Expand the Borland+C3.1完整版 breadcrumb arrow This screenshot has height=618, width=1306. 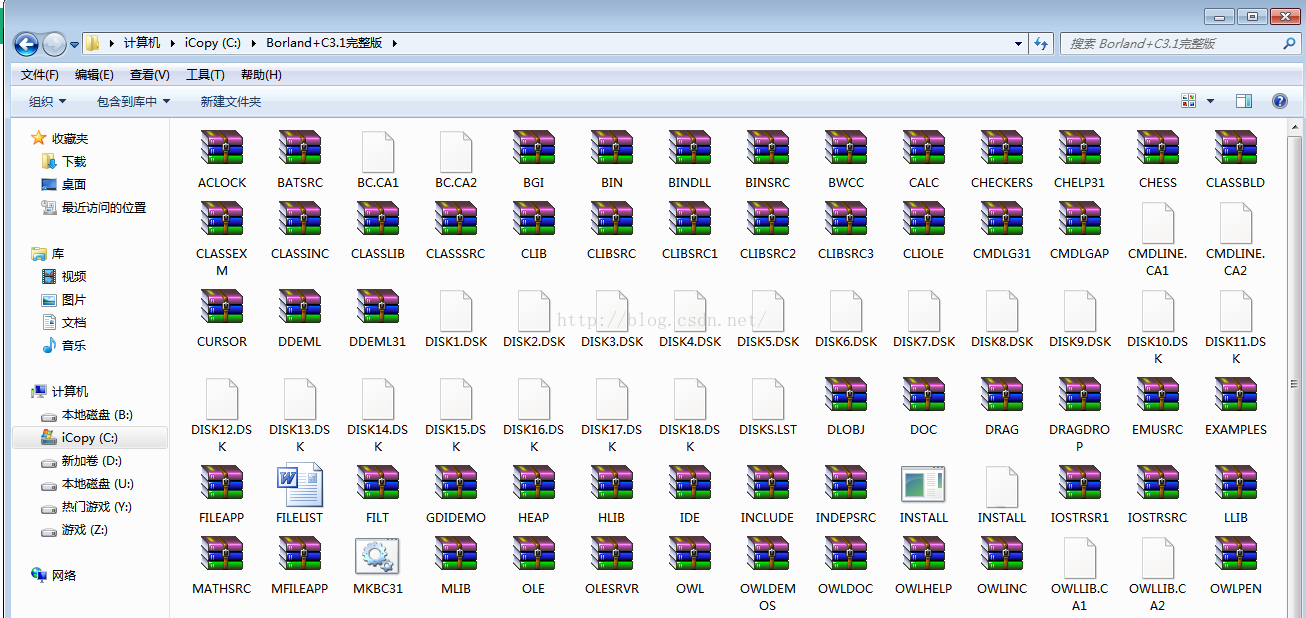[x=395, y=43]
